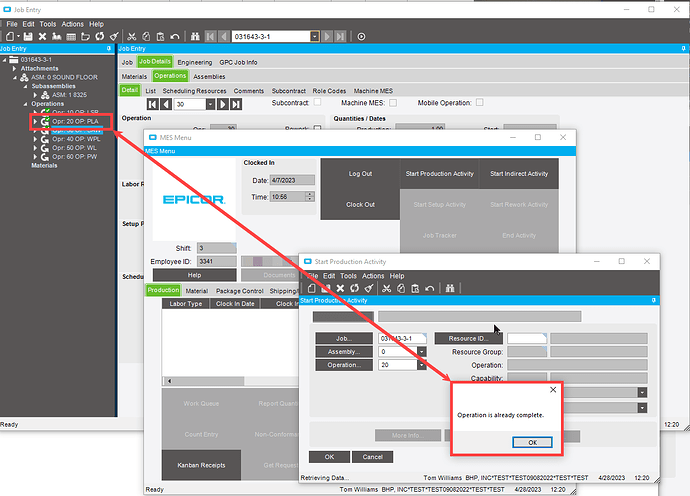Go to previous operation record in navigator
Viewport: 690px width, 496px height.
[166, 104]
